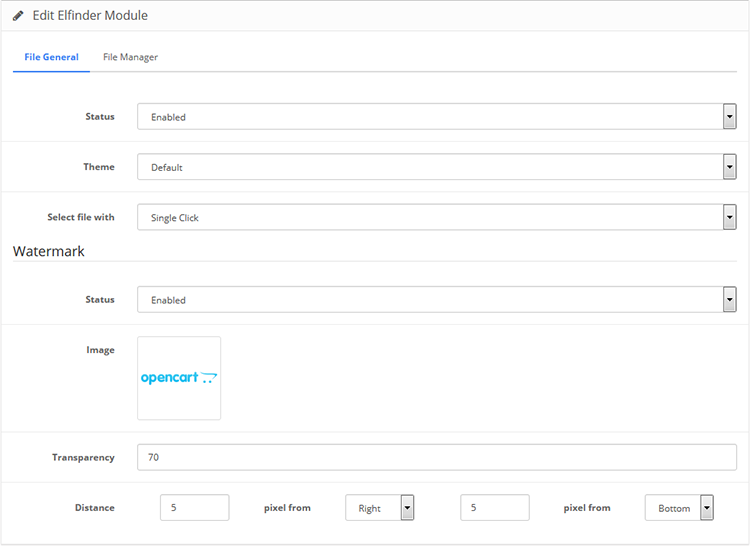Expand the Theme dropdown showing Default
Image resolution: width=750 pixels, height=546 pixels.
[436, 167]
